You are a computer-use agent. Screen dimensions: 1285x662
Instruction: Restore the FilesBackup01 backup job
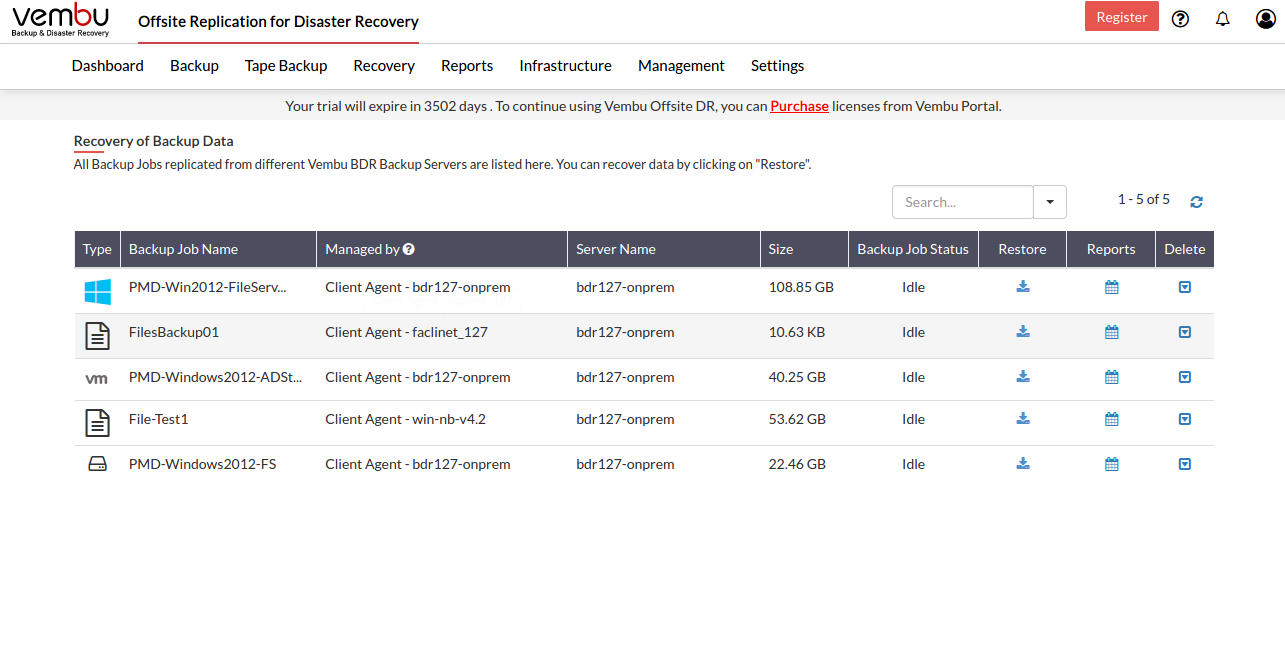pos(1023,332)
